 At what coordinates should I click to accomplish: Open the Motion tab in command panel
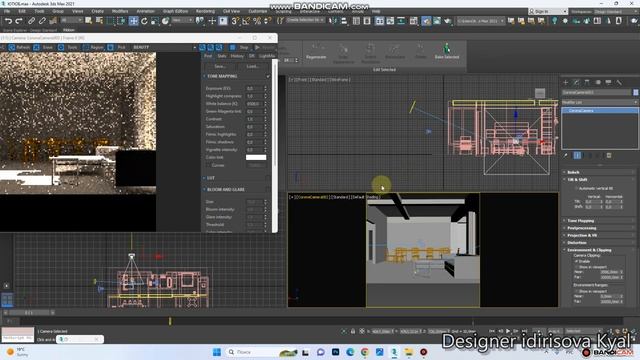(598, 82)
